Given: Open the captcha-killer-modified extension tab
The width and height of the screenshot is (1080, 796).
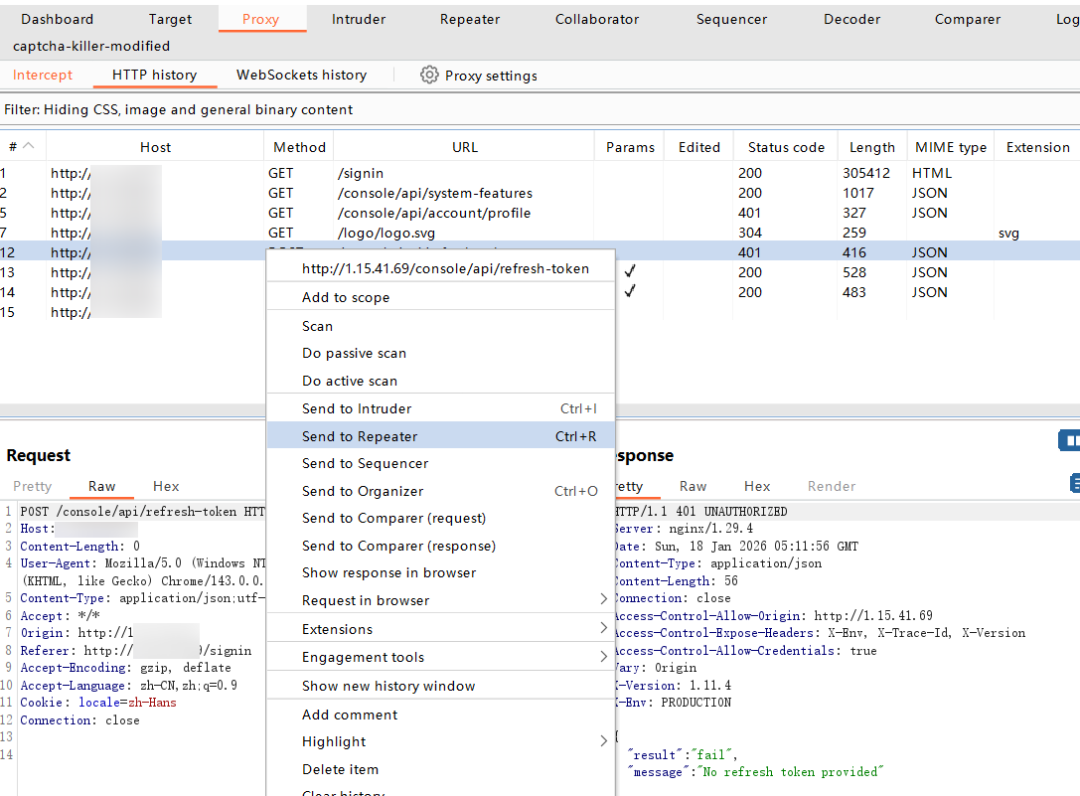Looking at the screenshot, I should [92, 46].
